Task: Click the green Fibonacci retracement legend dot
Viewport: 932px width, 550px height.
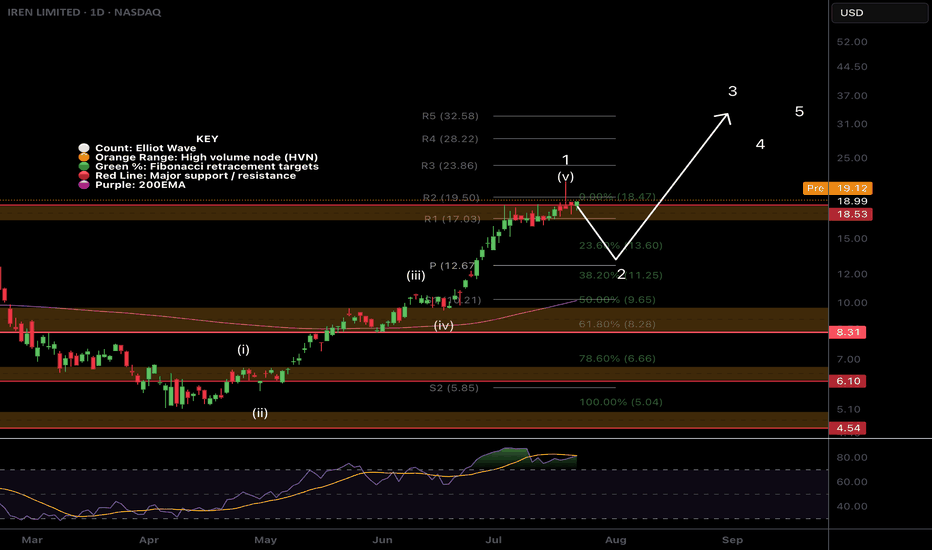Action: pyautogui.click(x=84, y=166)
